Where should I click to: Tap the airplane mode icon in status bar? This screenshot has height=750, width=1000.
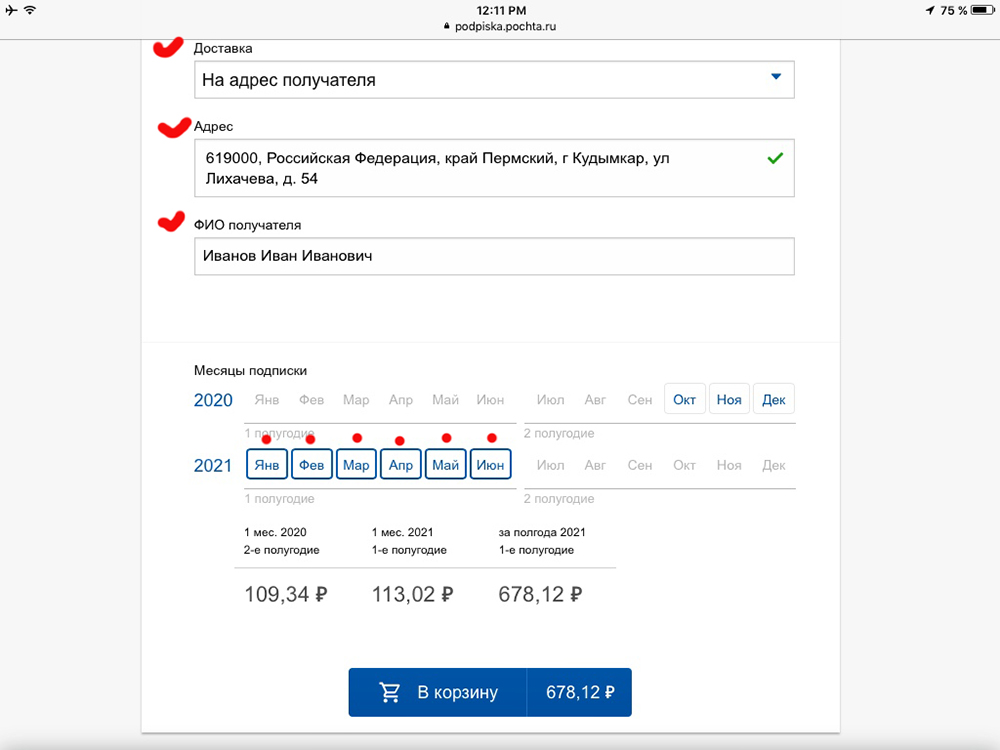[11, 10]
